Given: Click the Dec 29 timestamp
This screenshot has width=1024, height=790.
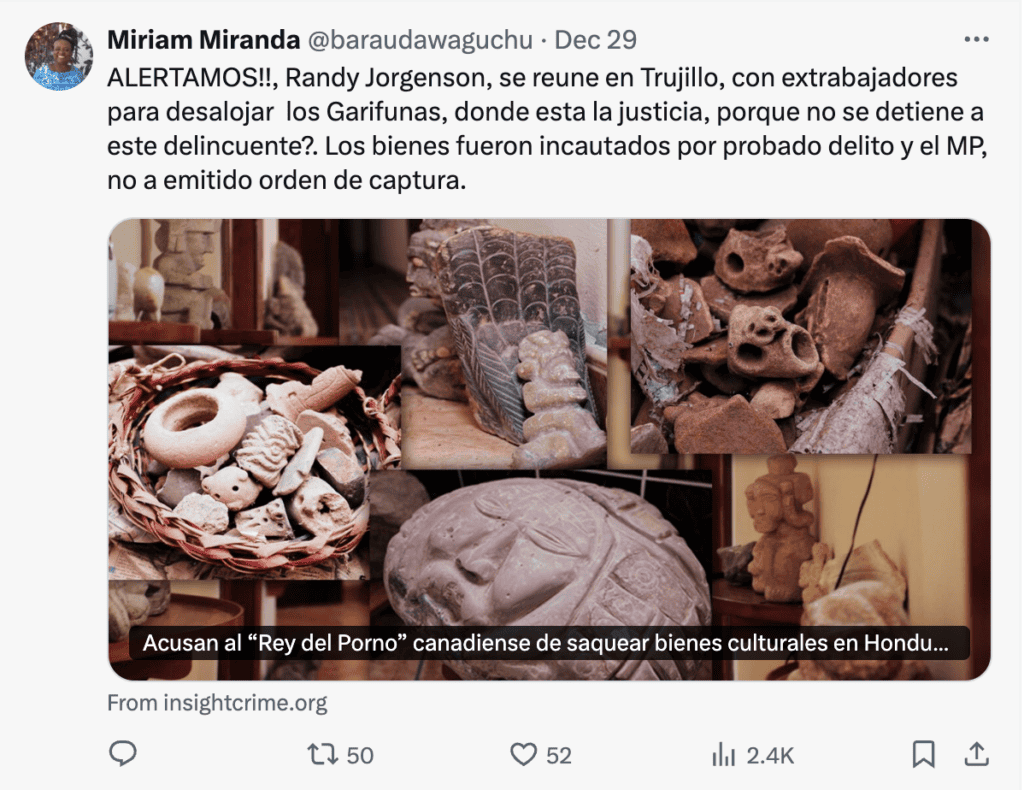Looking at the screenshot, I should tap(596, 40).
